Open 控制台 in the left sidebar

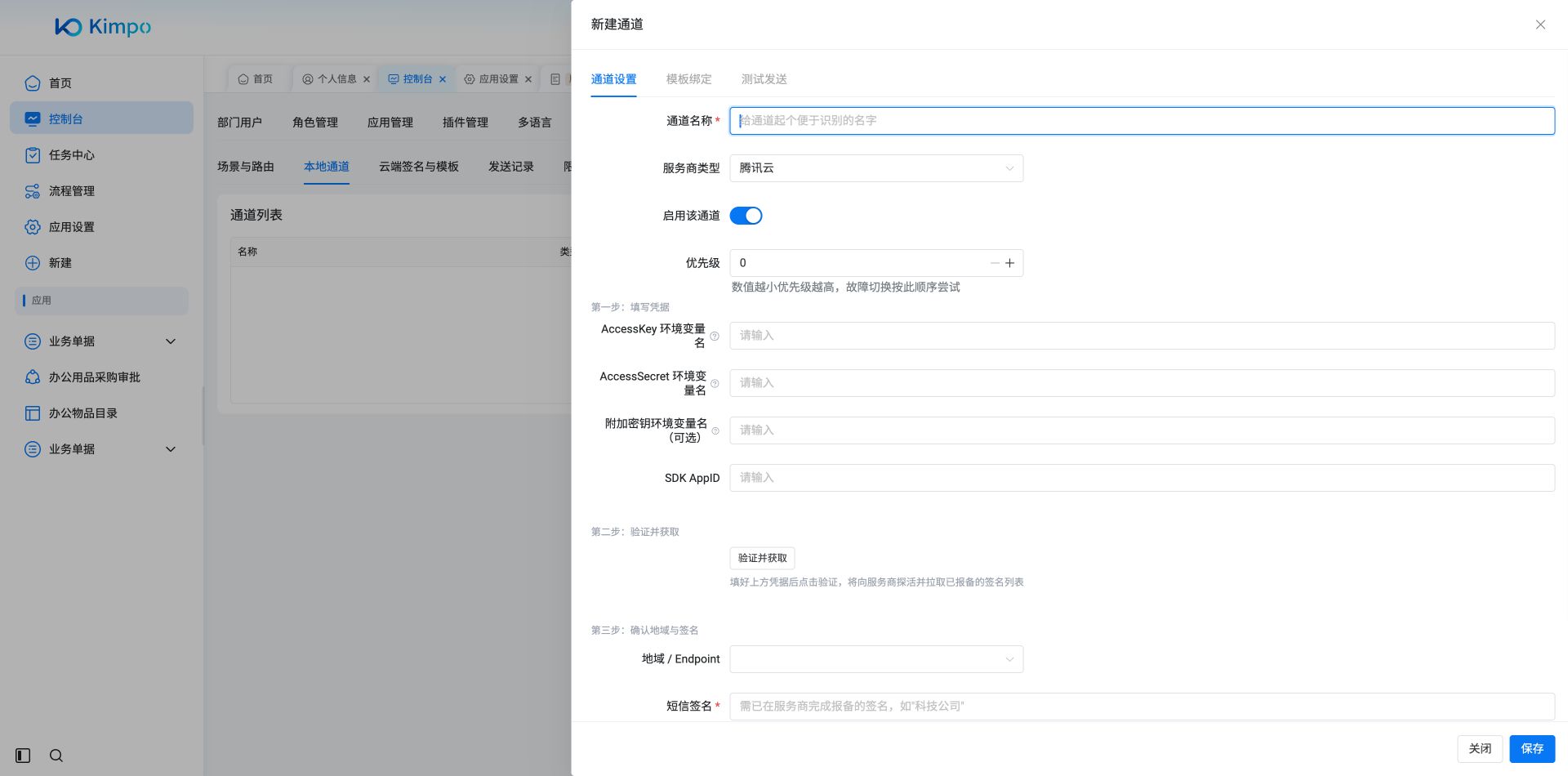pos(101,118)
